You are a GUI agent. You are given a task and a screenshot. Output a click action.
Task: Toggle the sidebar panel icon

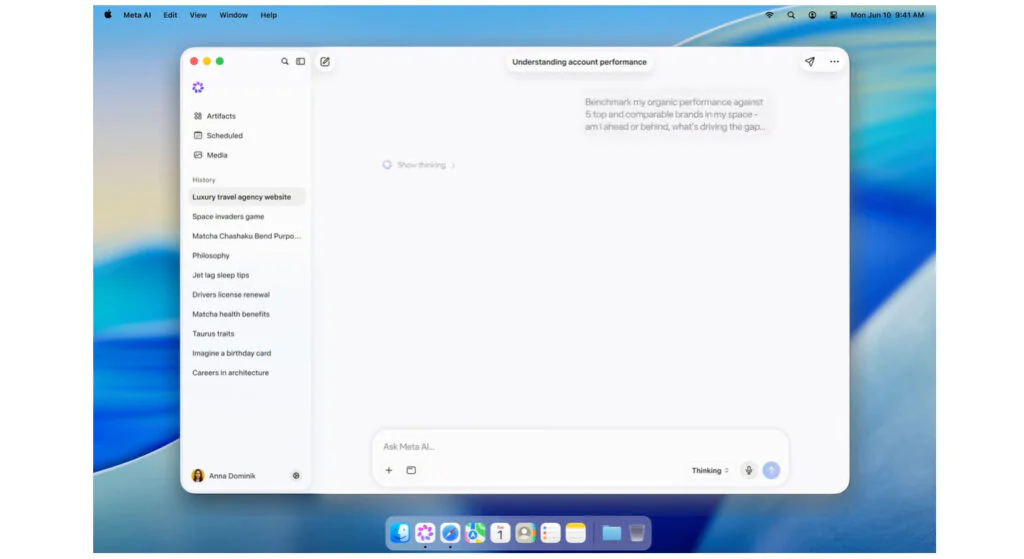(300, 61)
